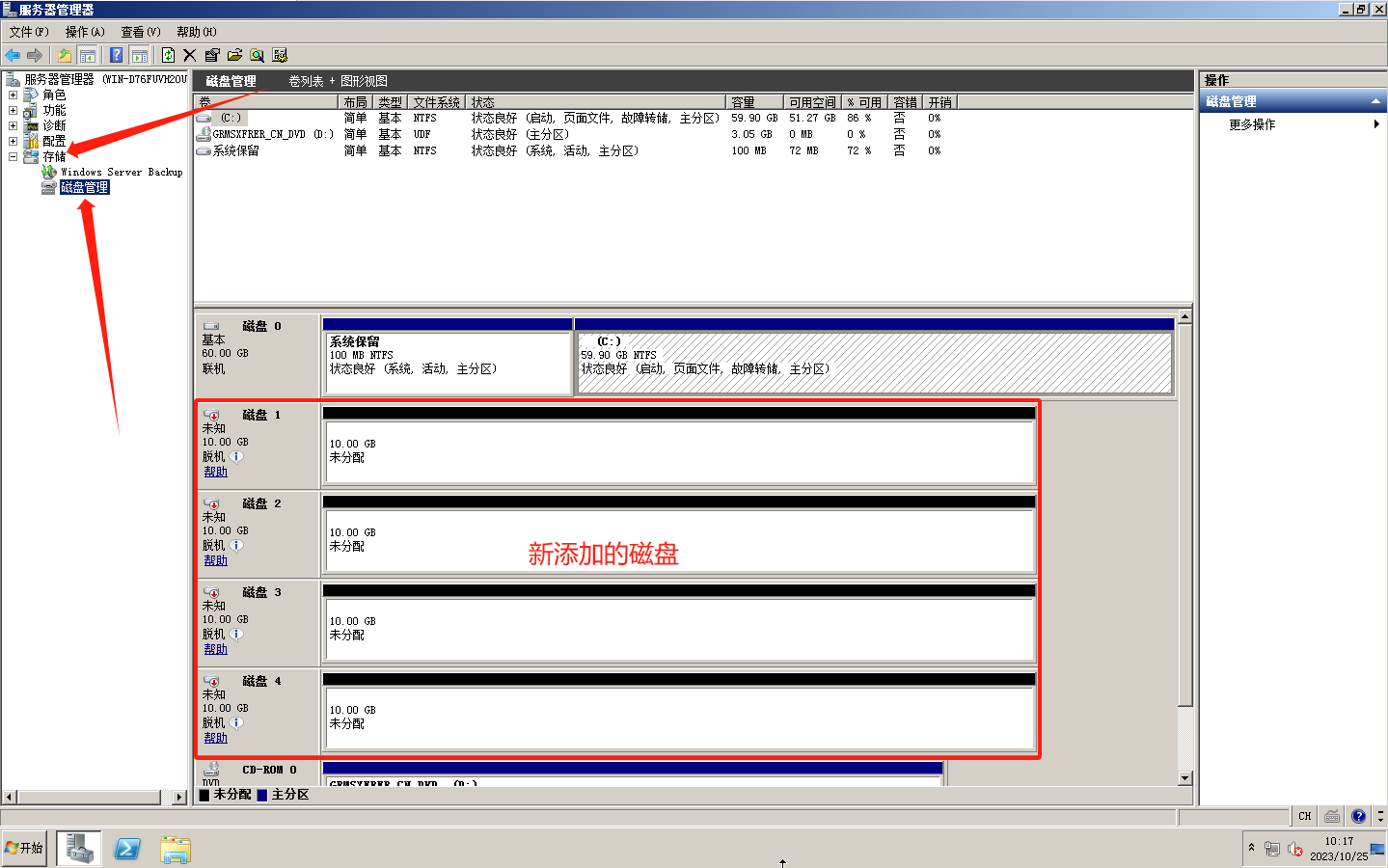Toggle the Action pane toolbar icon
The image size is (1388, 868).
139,56
